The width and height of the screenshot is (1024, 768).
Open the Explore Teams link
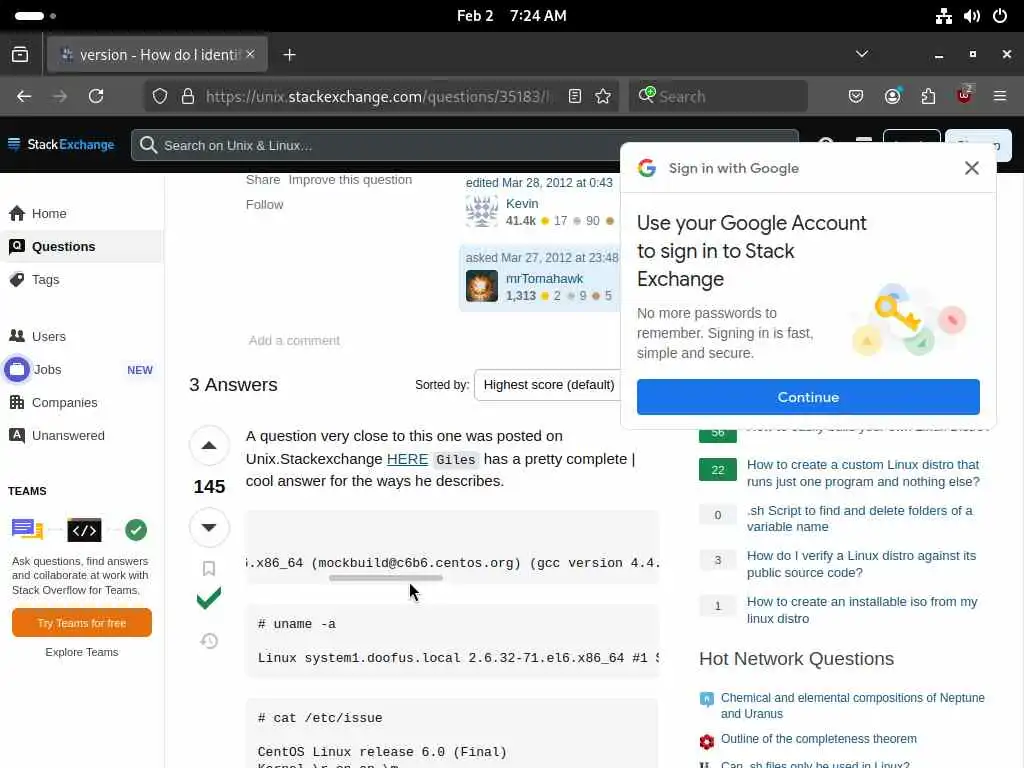click(82, 652)
